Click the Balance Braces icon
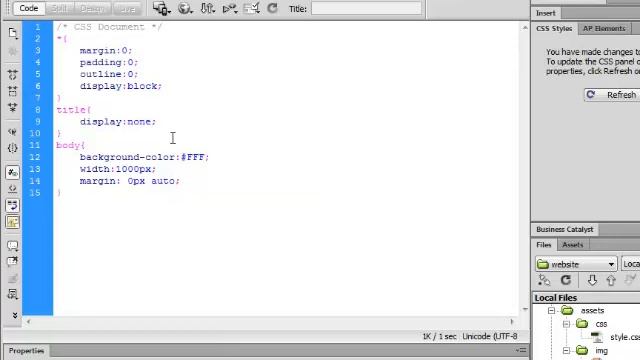Image resolution: width=640 pixels, height=360 pixels. coord(13,148)
